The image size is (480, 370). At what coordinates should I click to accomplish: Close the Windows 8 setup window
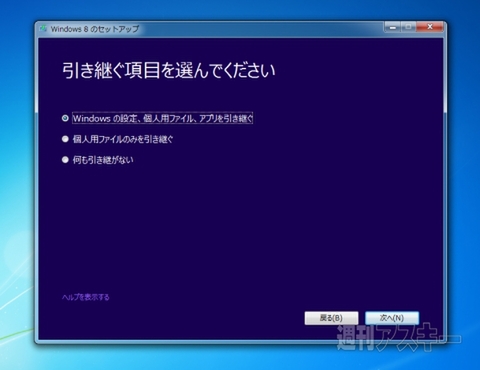[x=430, y=27]
